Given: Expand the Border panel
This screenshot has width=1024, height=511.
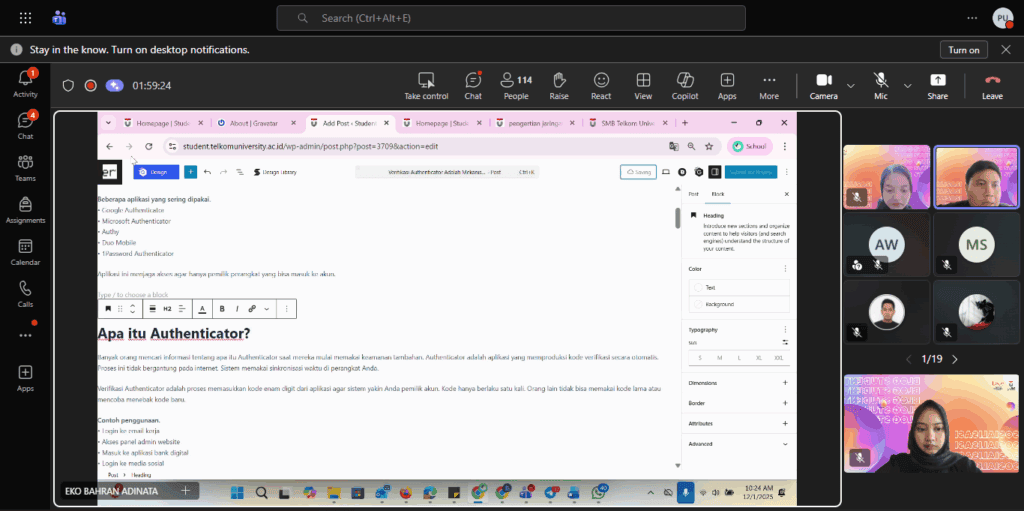Looking at the screenshot, I should click(739, 403).
